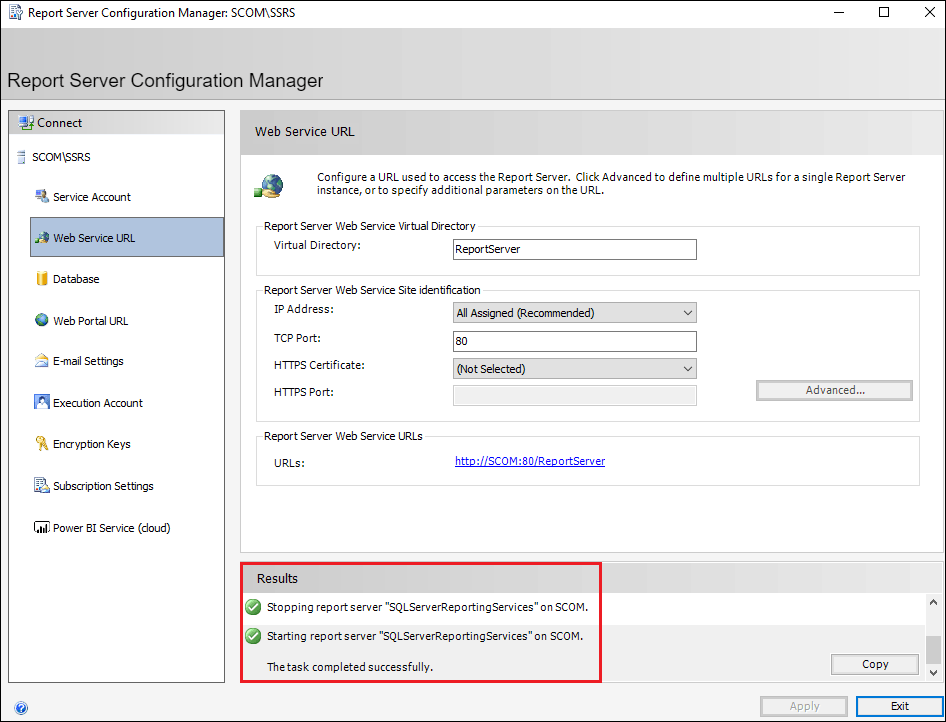Click the Advanced... button
The image size is (946, 722).
click(834, 390)
